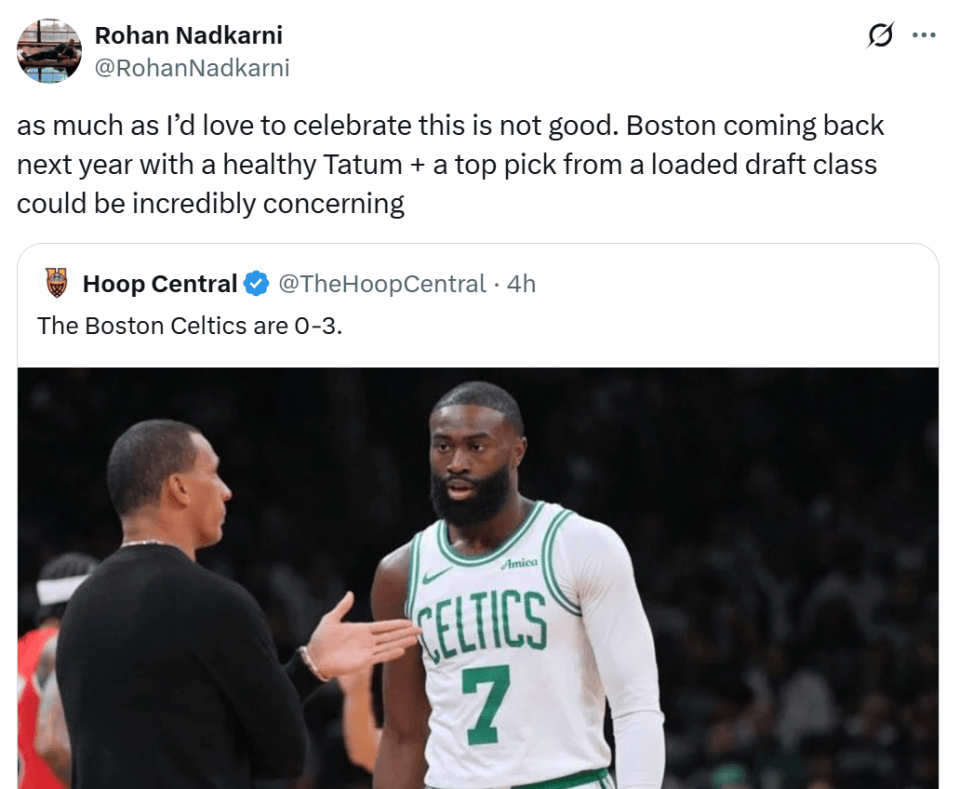Click the main tweet text about Boston
Viewport: 960px width, 789px height.
click(450, 165)
